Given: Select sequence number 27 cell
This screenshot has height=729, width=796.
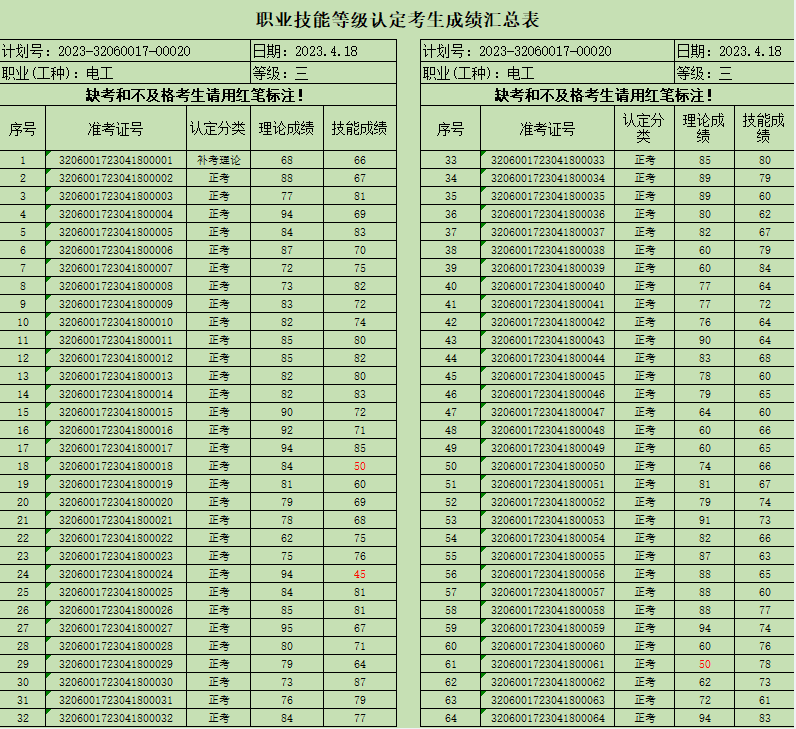Looking at the screenshot, I should click(23, 628).
